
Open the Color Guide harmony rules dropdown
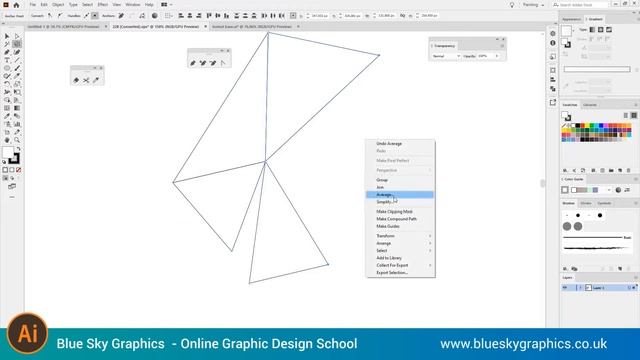(x=609, y=190)
